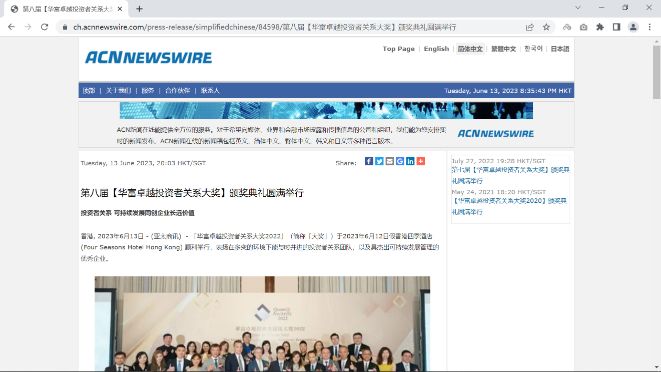The width and height of the screenshot is (661, 372).
Task: Click the Share: label
Action: 346,163
